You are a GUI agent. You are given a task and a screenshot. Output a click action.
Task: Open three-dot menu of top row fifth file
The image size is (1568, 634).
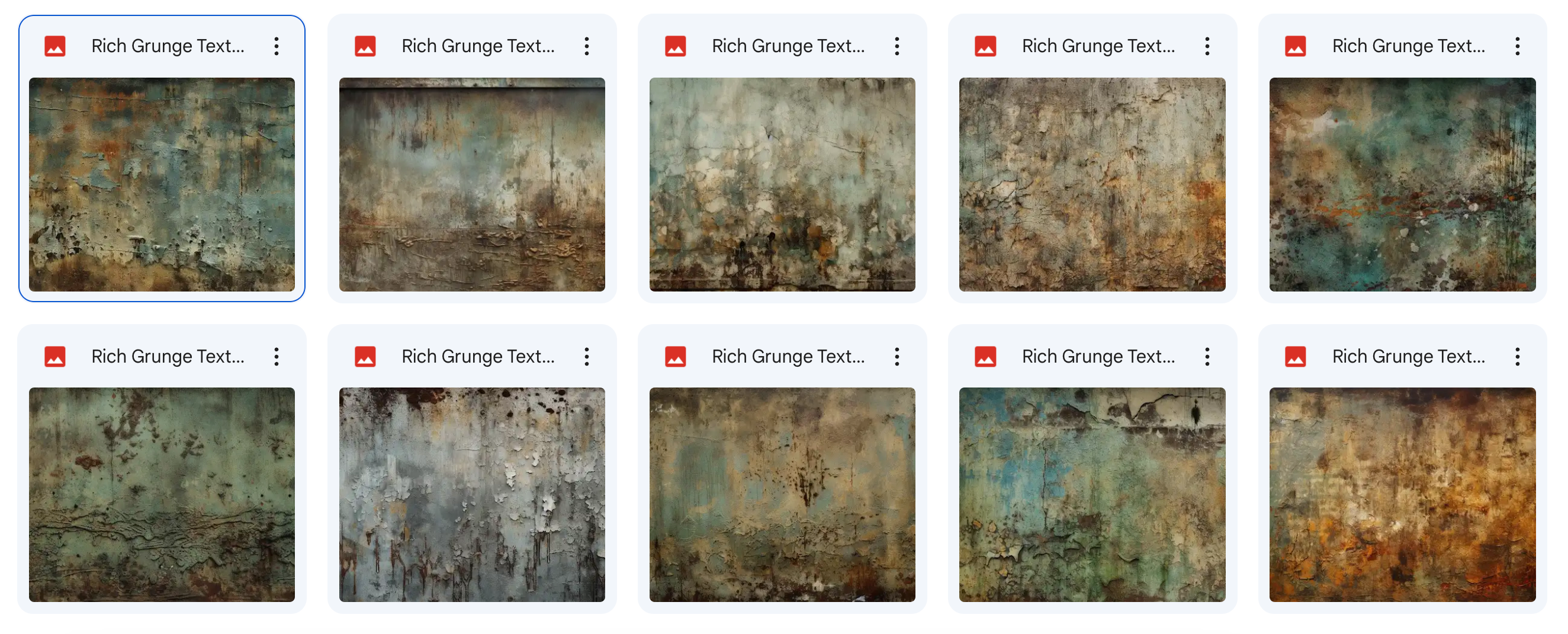click(x=1518, y=46)
